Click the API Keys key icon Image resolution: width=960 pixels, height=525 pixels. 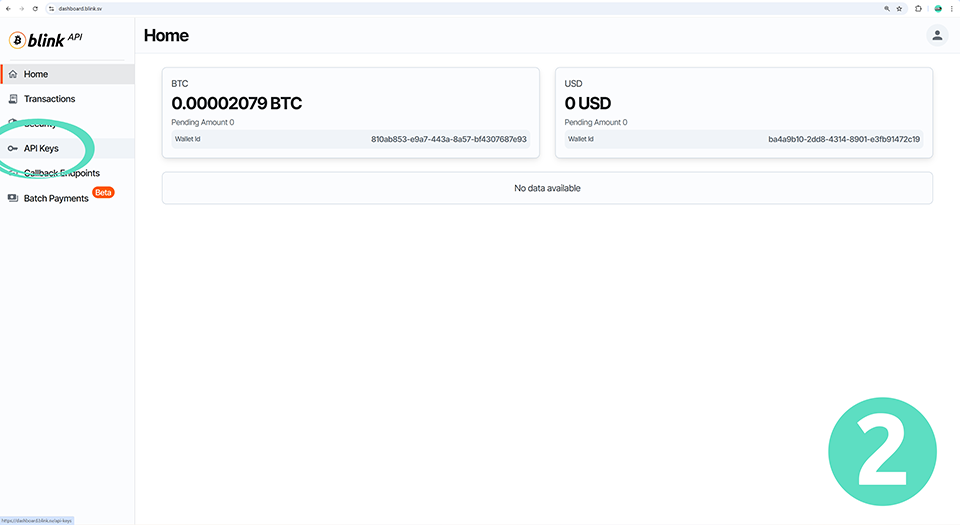pyautogui.click(x=12, y=148)
